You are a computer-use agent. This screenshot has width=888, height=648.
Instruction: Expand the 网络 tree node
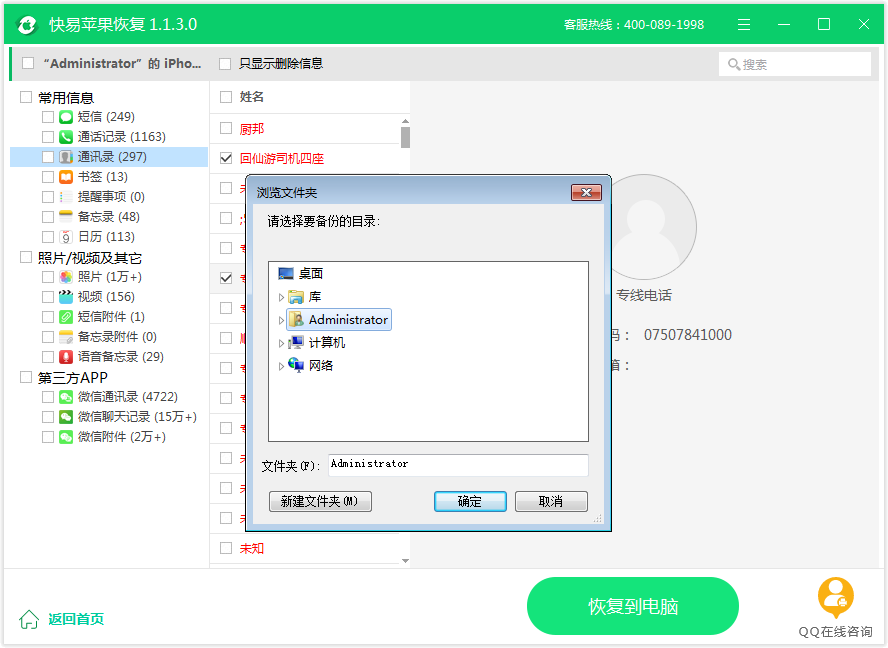click(x=281, y=366)
